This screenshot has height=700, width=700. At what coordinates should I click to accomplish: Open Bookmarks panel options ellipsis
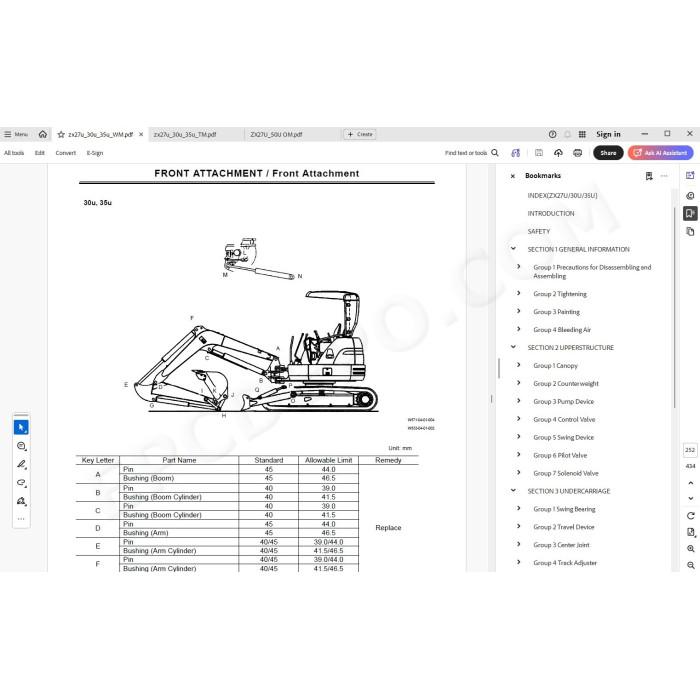coord(664,176)
